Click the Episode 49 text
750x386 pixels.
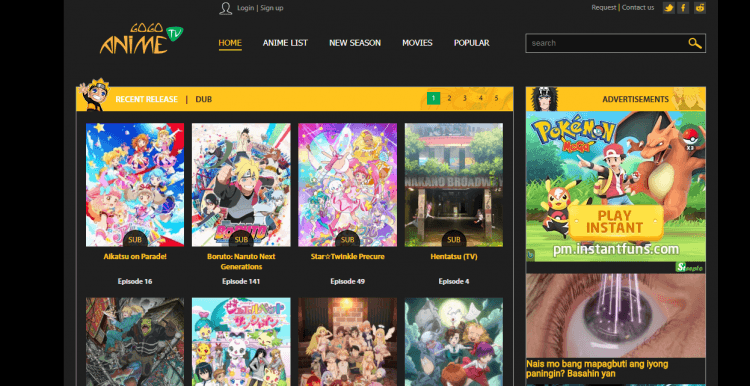348,282
